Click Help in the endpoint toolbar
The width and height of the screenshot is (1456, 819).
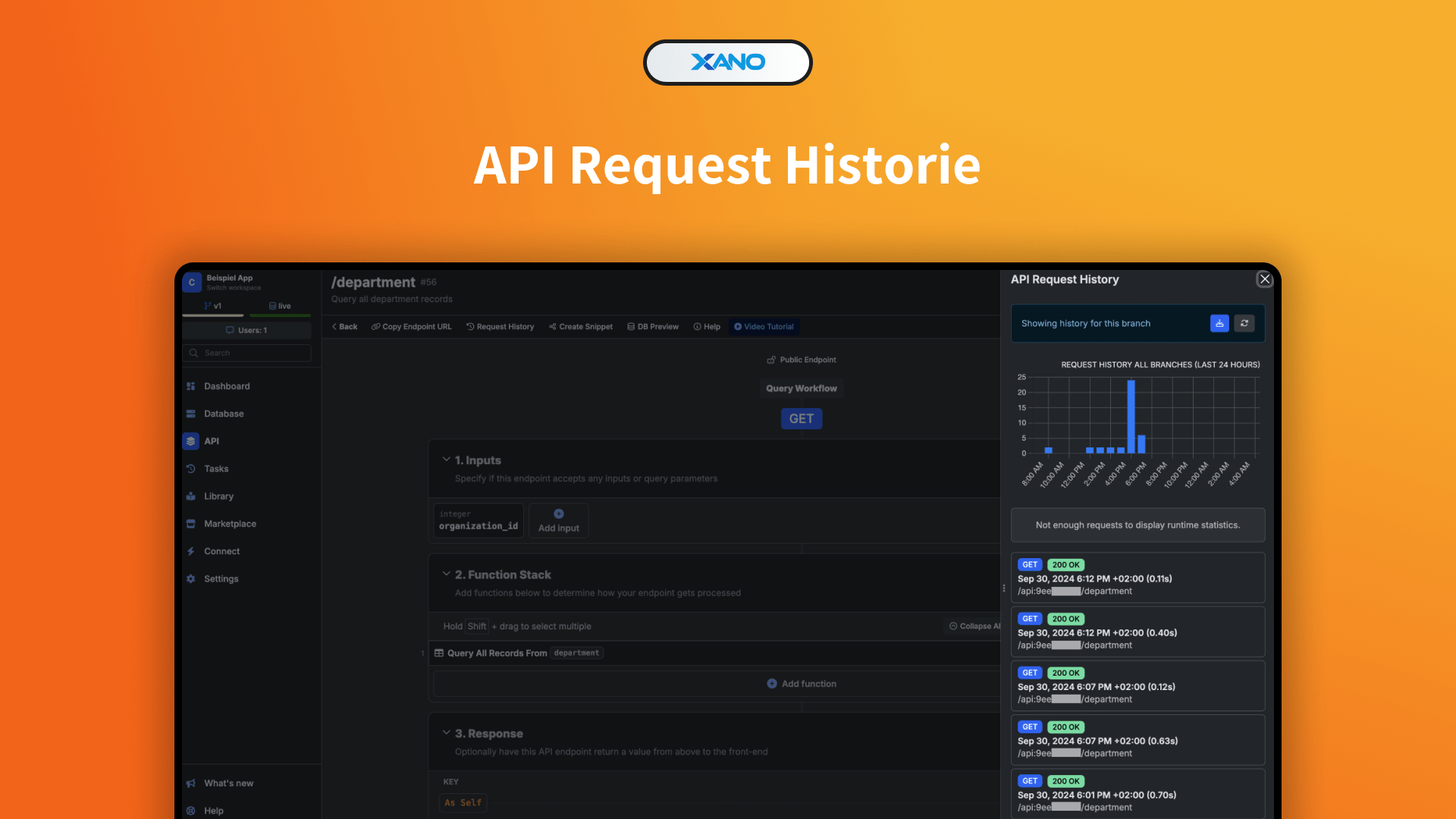coord(707,327)
